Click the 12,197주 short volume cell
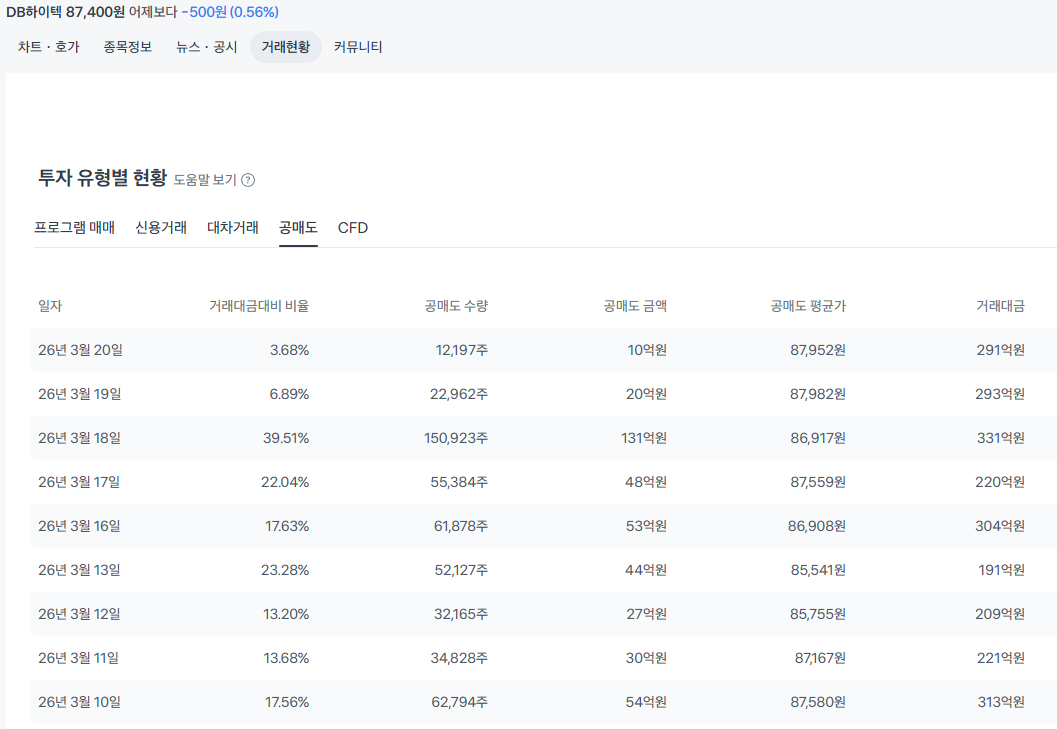The width and height of the screenshot is (1057, 729). (x=462, y=350)
